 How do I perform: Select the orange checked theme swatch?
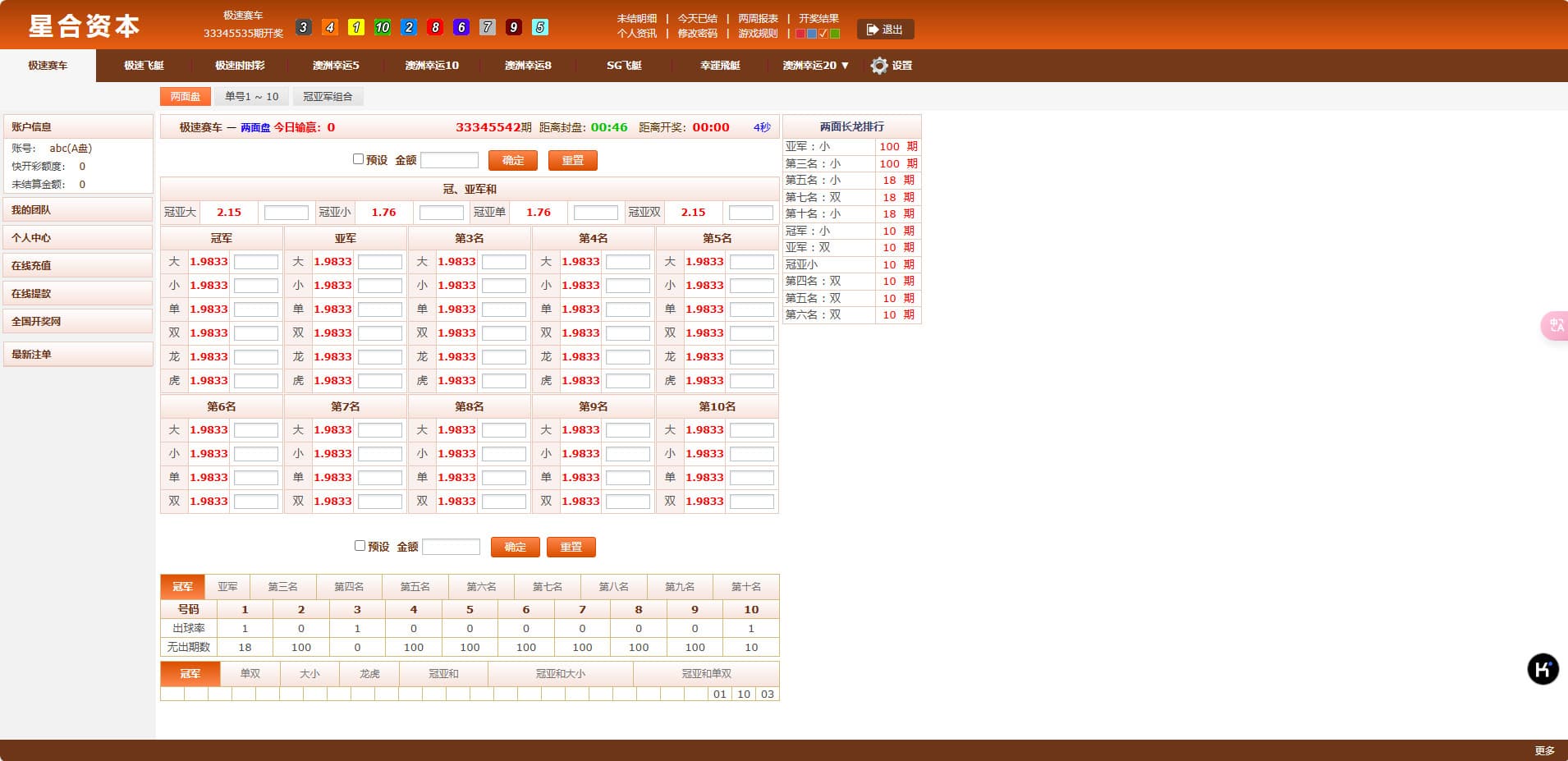click(823, 34)
